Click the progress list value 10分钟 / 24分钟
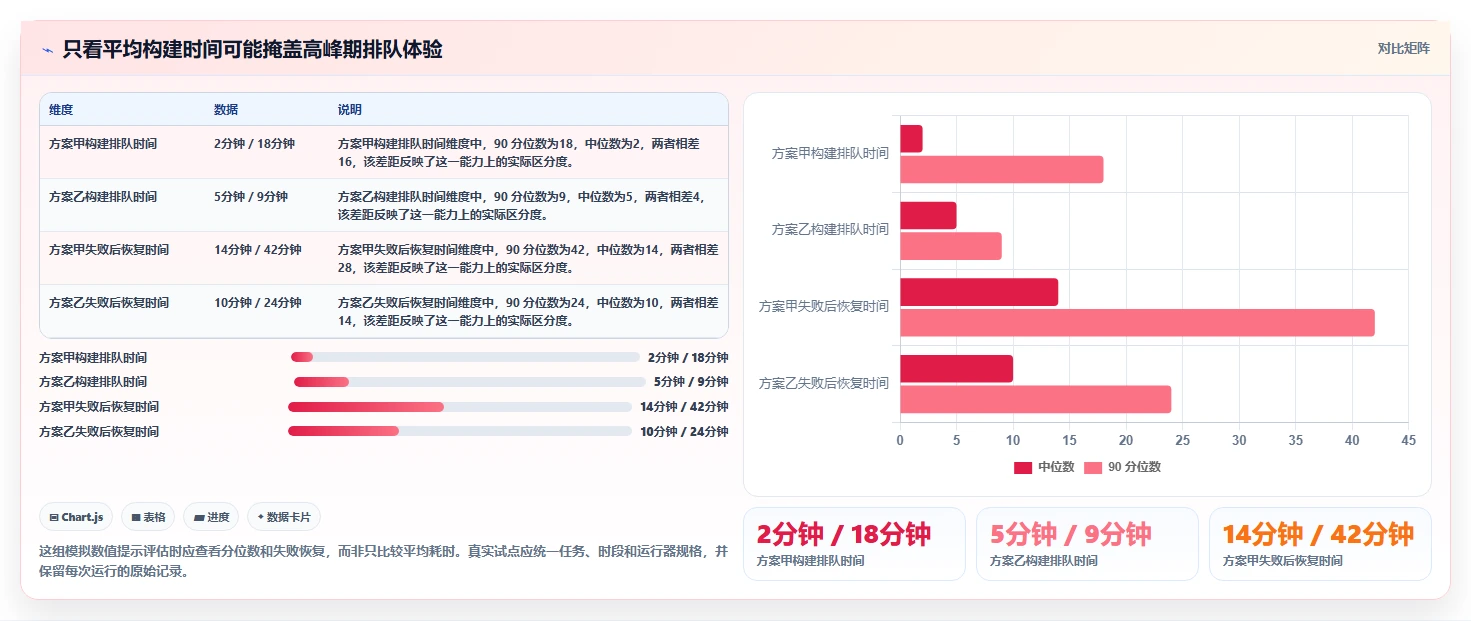This screenshot has width=1471, height=621. click(684, 432)
